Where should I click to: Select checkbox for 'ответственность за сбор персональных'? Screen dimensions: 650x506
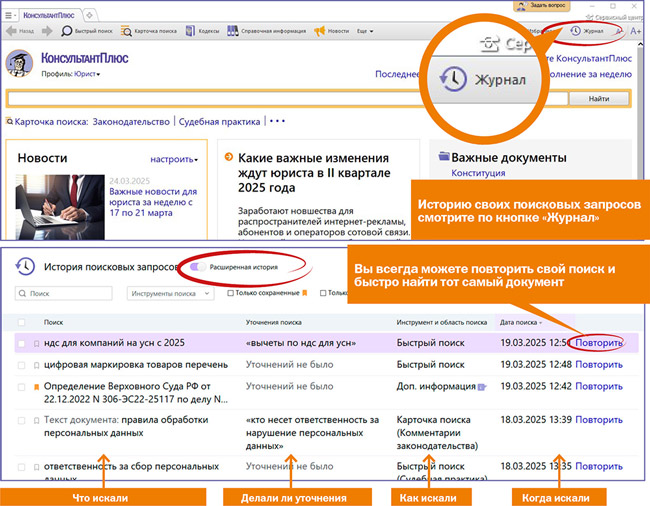click(x=22, y=467)
